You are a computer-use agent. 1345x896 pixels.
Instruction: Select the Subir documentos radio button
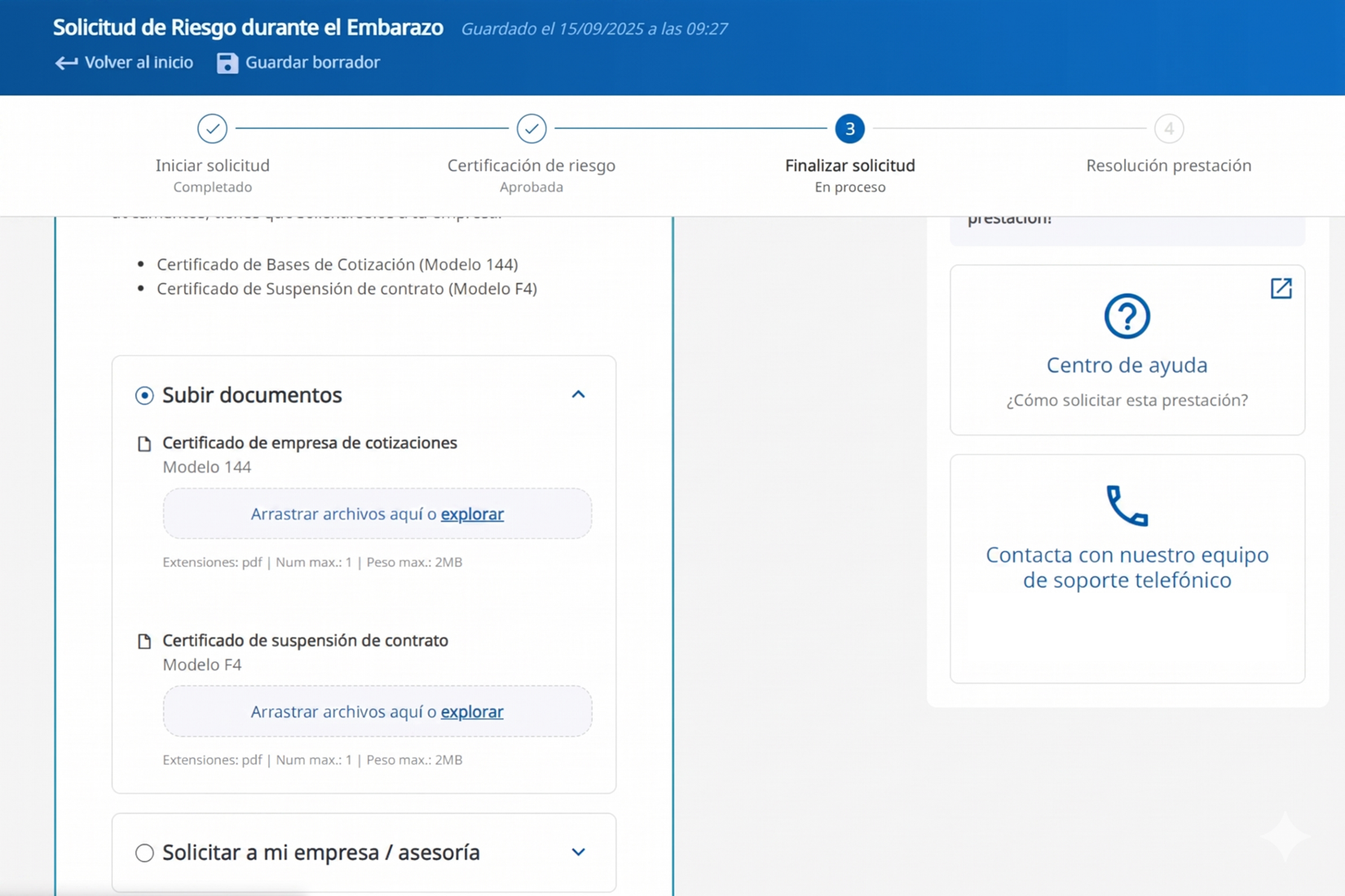coord(144,395)
